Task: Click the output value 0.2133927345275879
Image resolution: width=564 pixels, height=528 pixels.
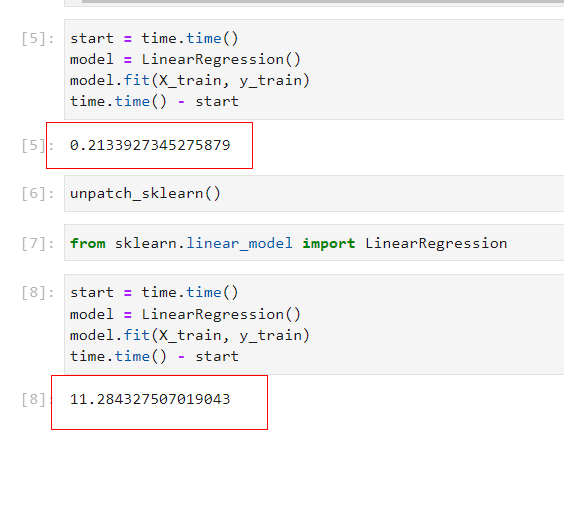Action: 150,145
